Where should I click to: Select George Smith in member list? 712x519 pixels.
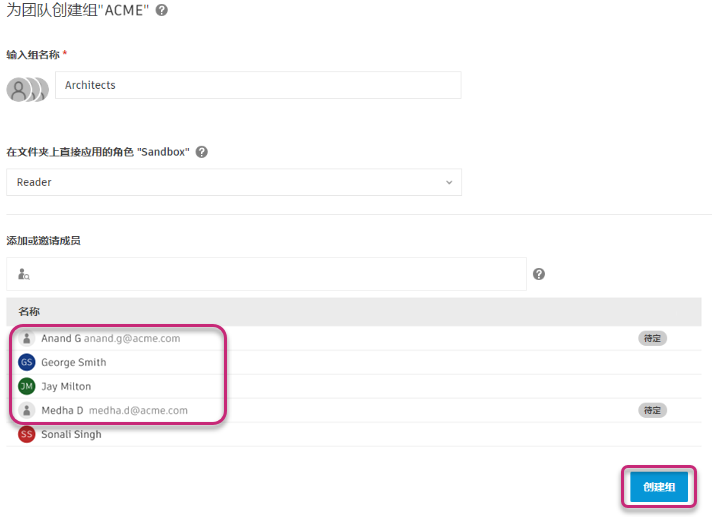point(354,362)
